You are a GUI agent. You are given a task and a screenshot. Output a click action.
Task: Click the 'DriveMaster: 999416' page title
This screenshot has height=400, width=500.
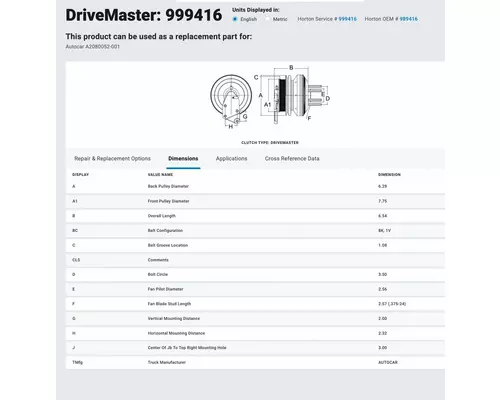144,15
